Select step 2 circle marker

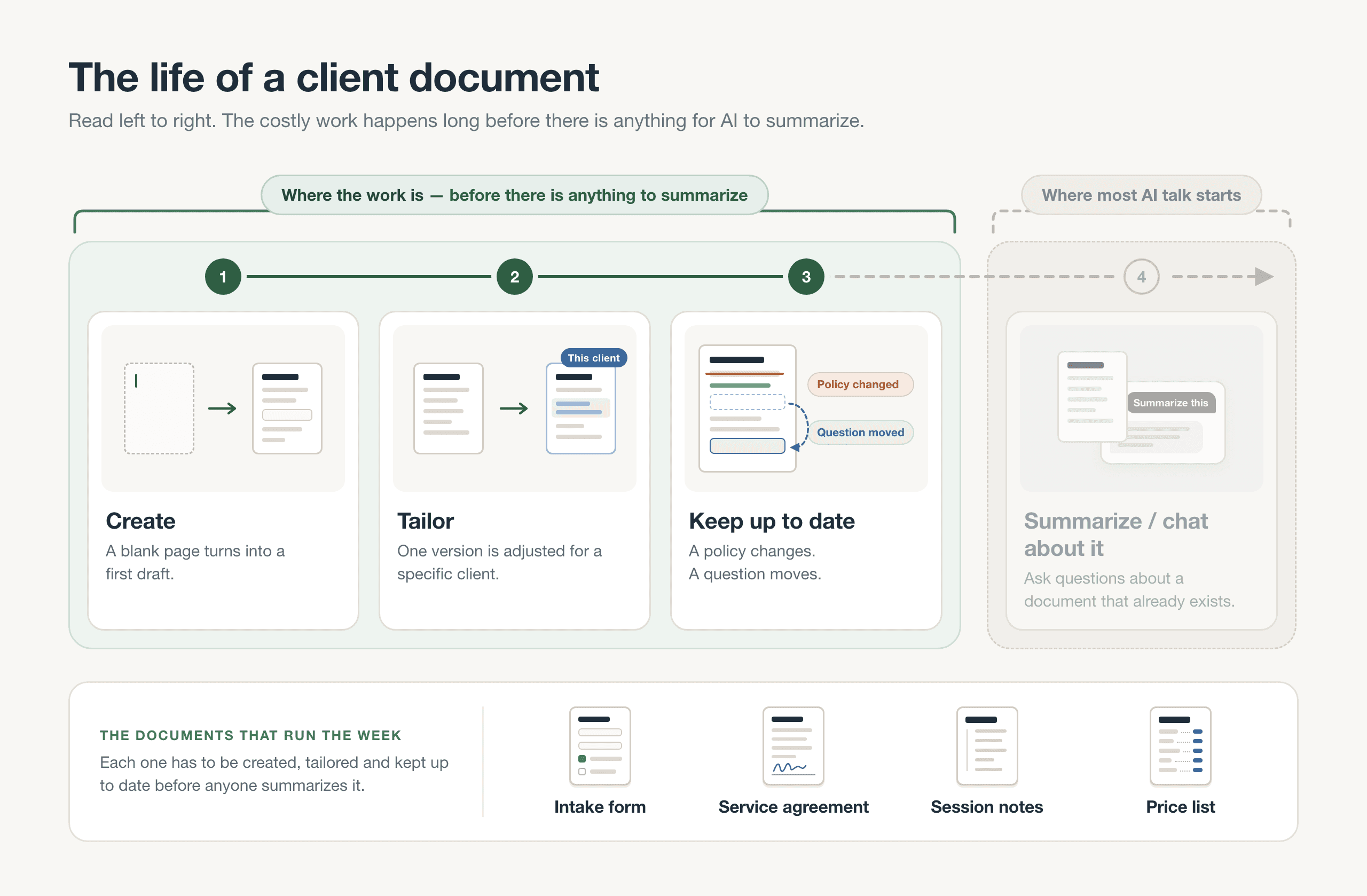click(x=515, y=277)
